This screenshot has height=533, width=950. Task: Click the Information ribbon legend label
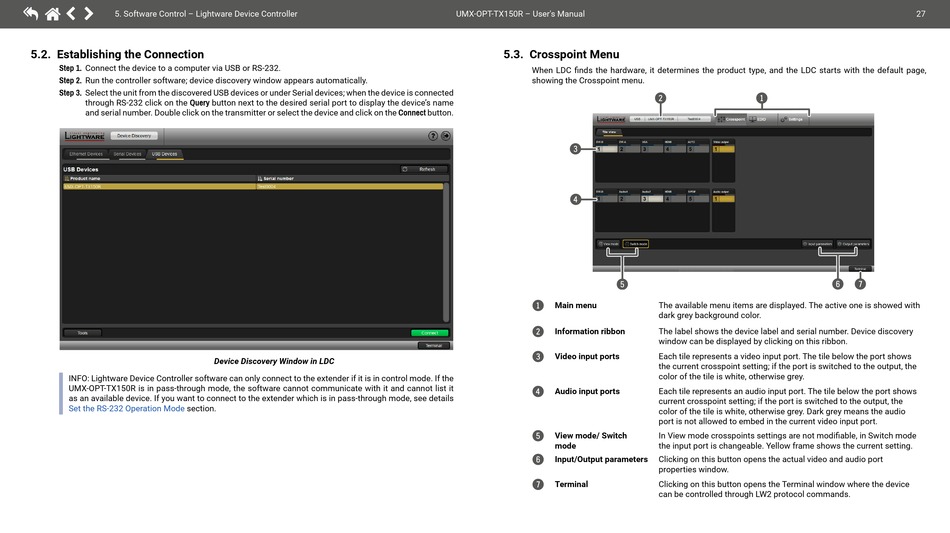pos(590,331)
